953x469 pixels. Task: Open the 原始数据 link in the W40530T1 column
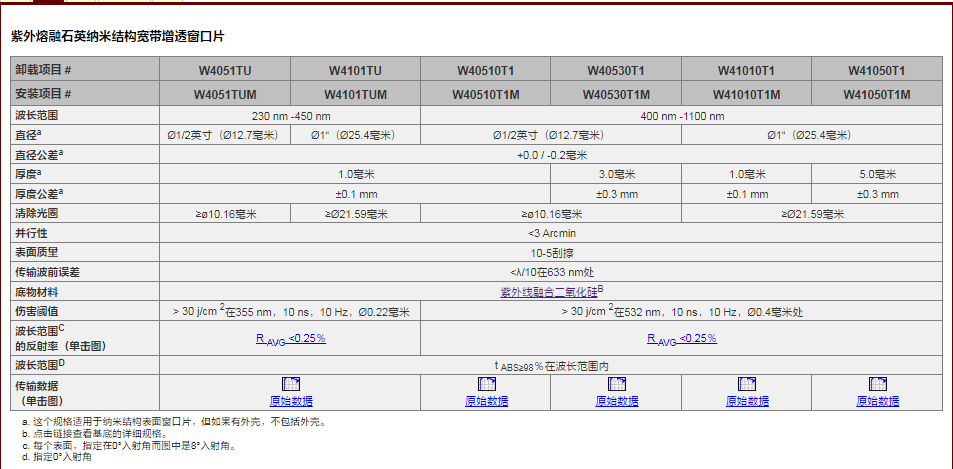pyautogui.click(x=616, y=401)
